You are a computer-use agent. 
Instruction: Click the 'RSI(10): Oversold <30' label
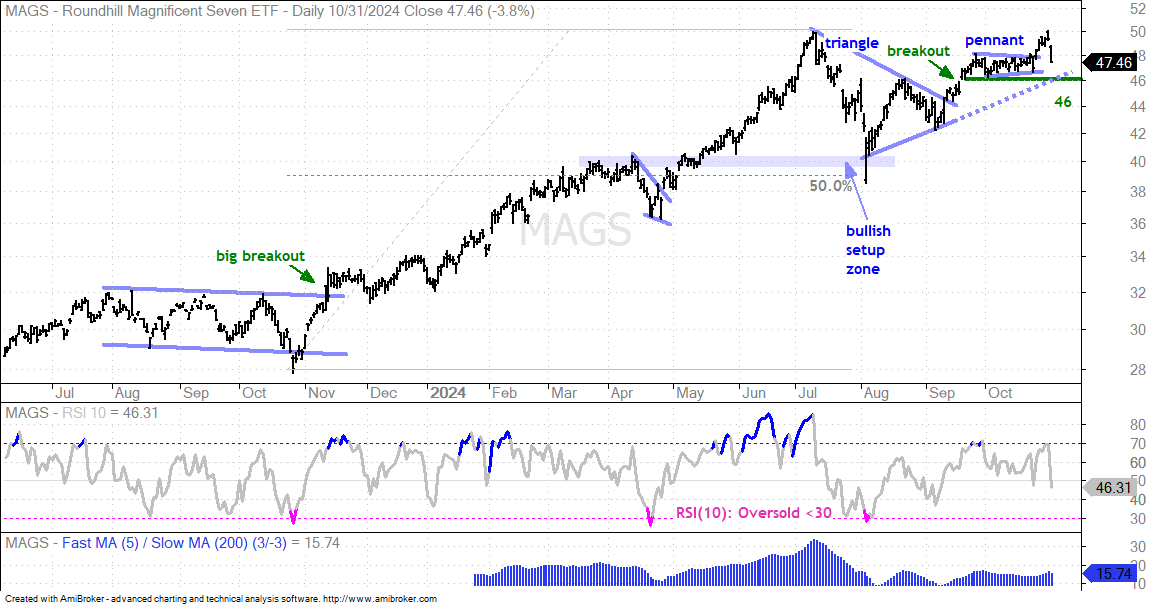[x=753, y=512]
